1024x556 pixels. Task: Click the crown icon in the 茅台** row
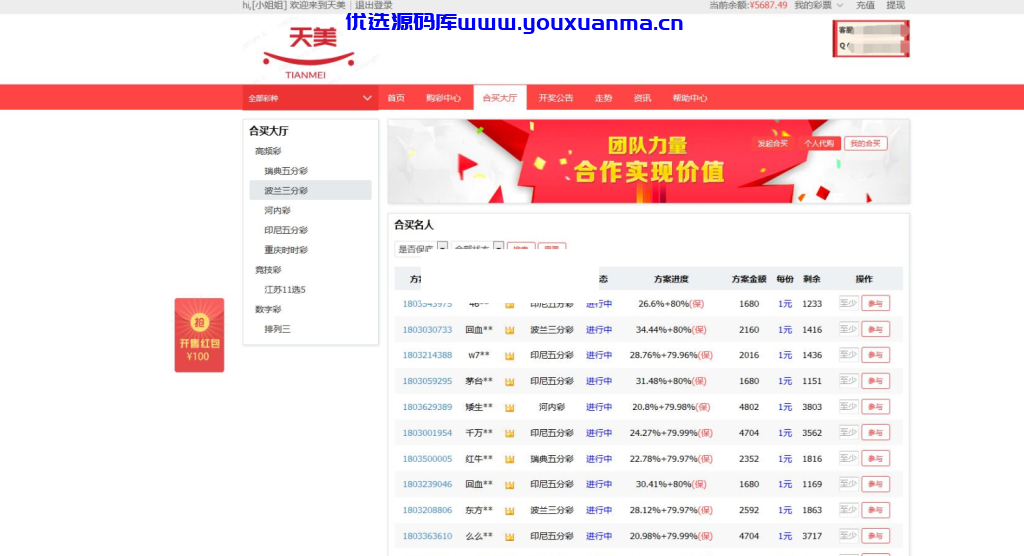click(509, 382)
